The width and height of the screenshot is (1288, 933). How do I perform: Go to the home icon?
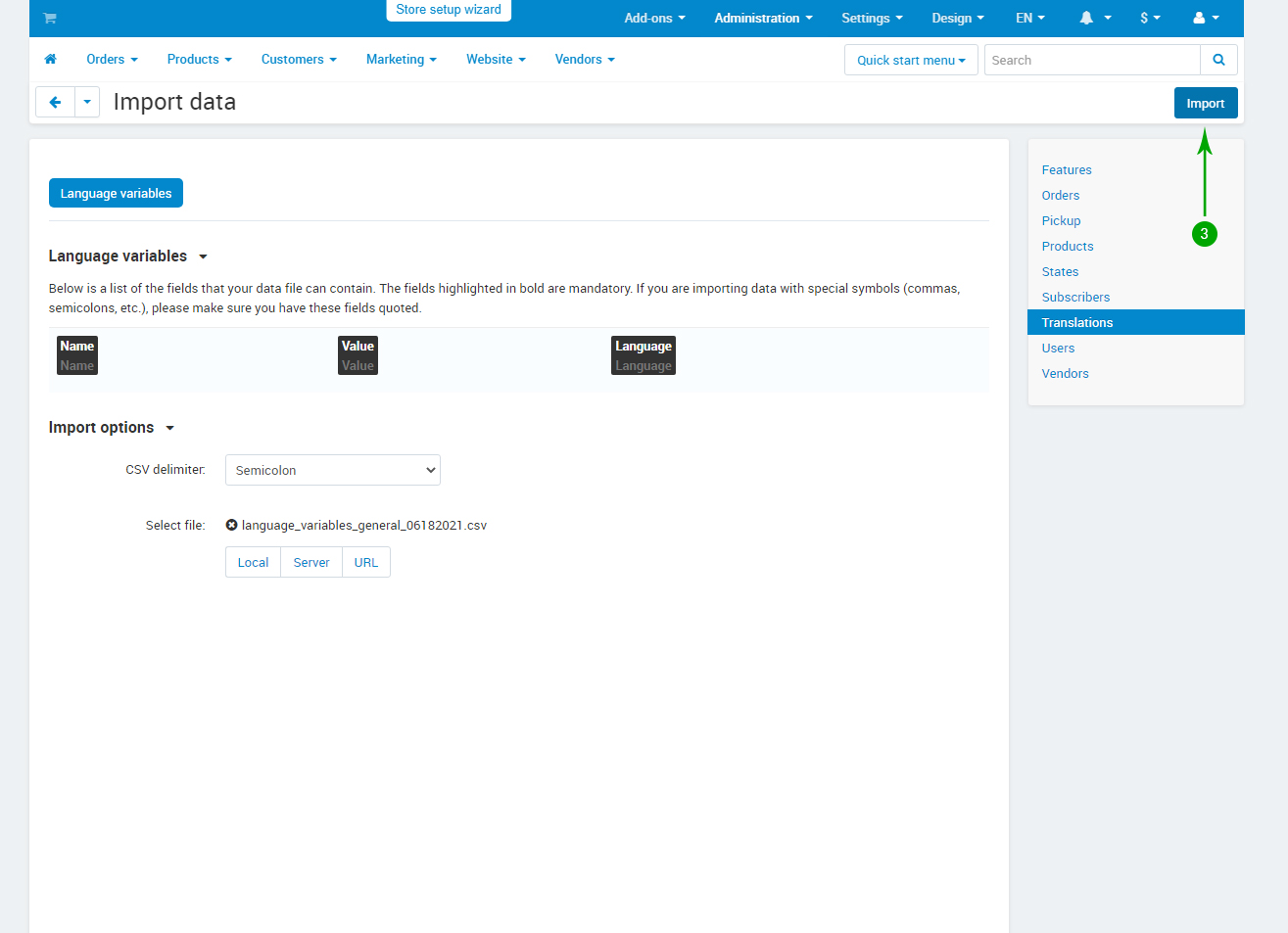[x=51, y=60]
